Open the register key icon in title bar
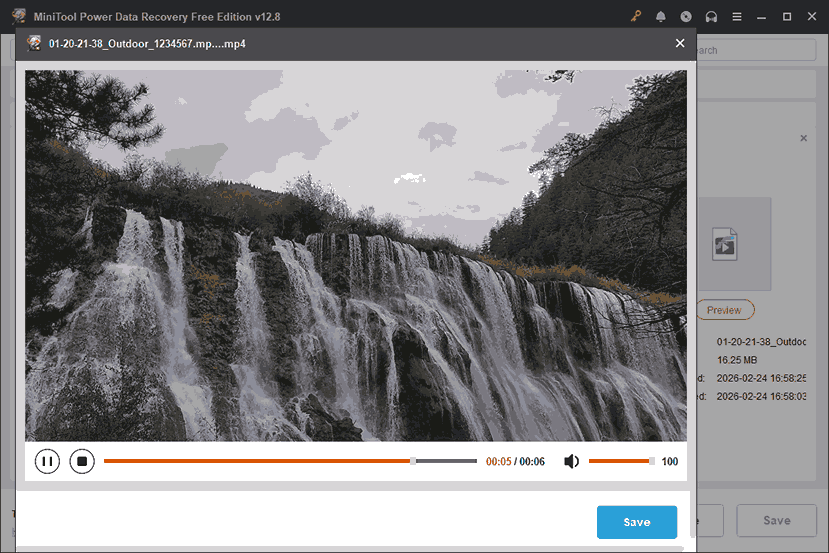The height and width of the screenshot is (553, 829). (x=635, y=16)
